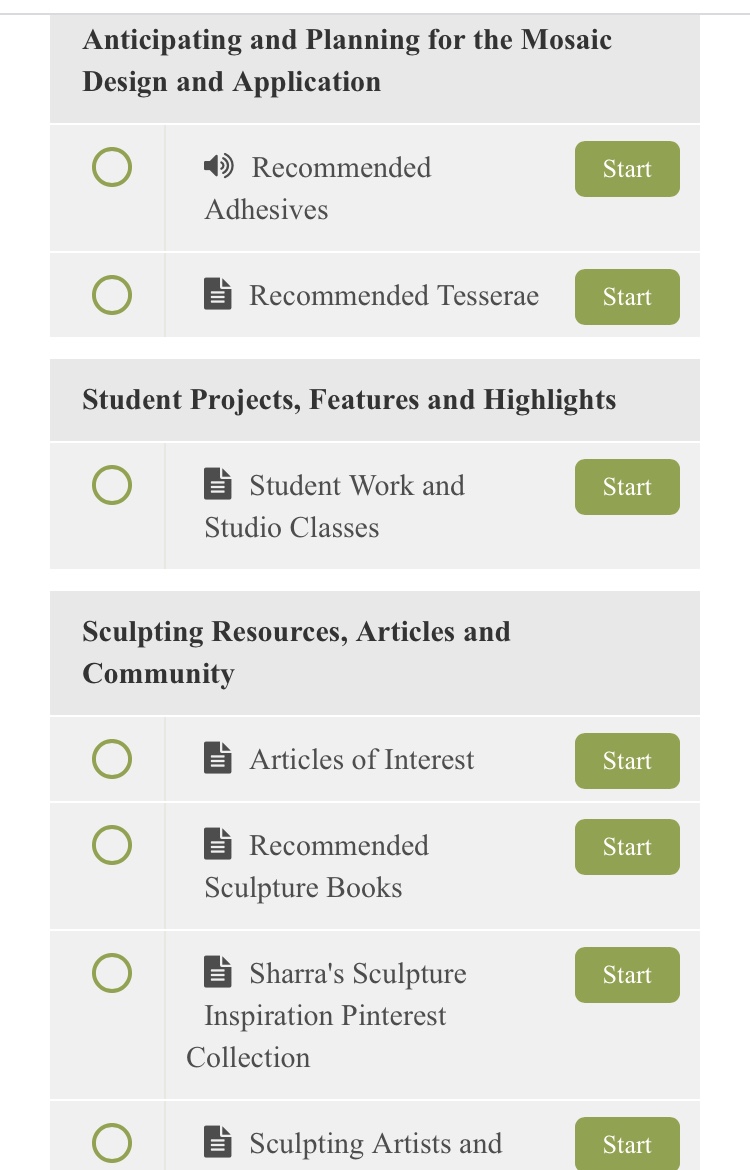This screenshot has height=1170, width=750.
Task: Click the document icon beside Student Work and Studio Classes
Action: [x=218, y=484]
